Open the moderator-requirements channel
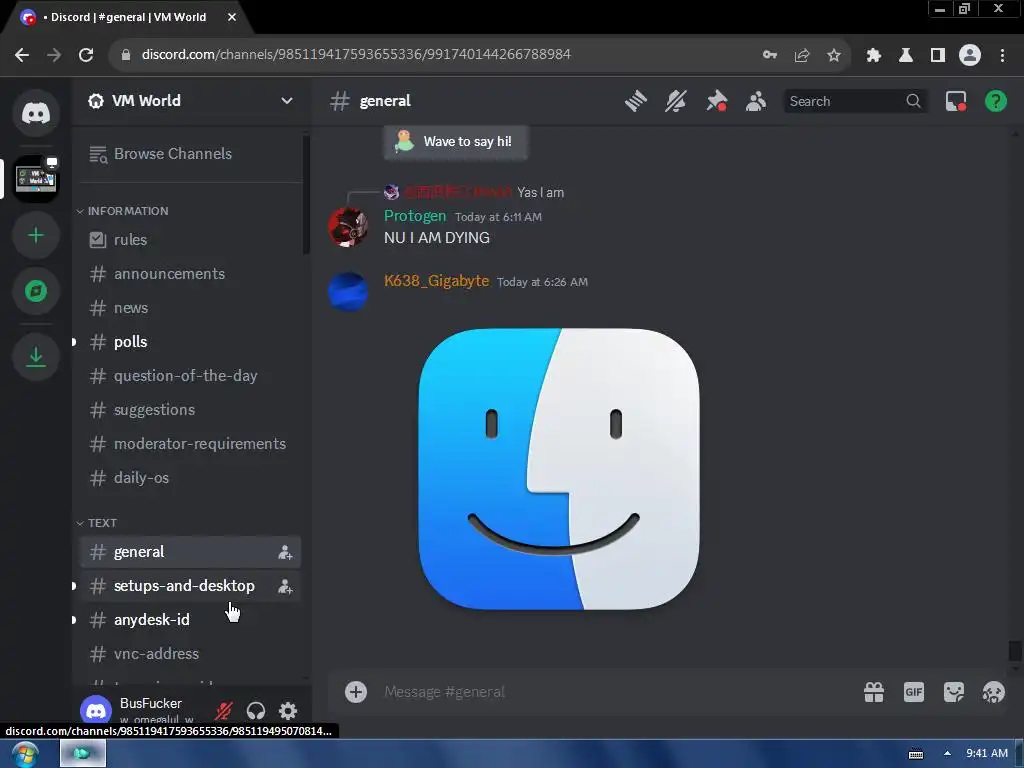Viewport: 1024px width, 768px height. (x=189, y=443)
